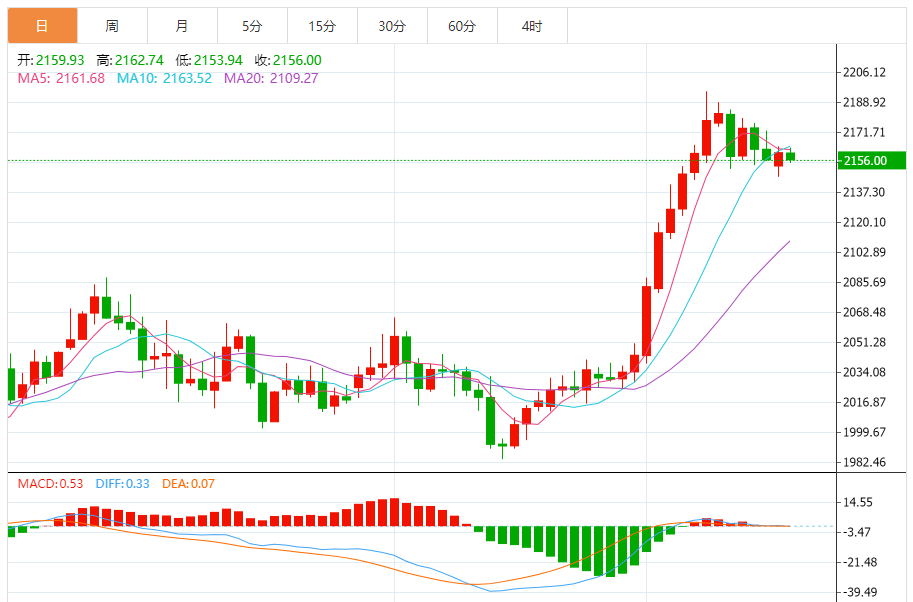Open the 5分 chart tab

252,26
